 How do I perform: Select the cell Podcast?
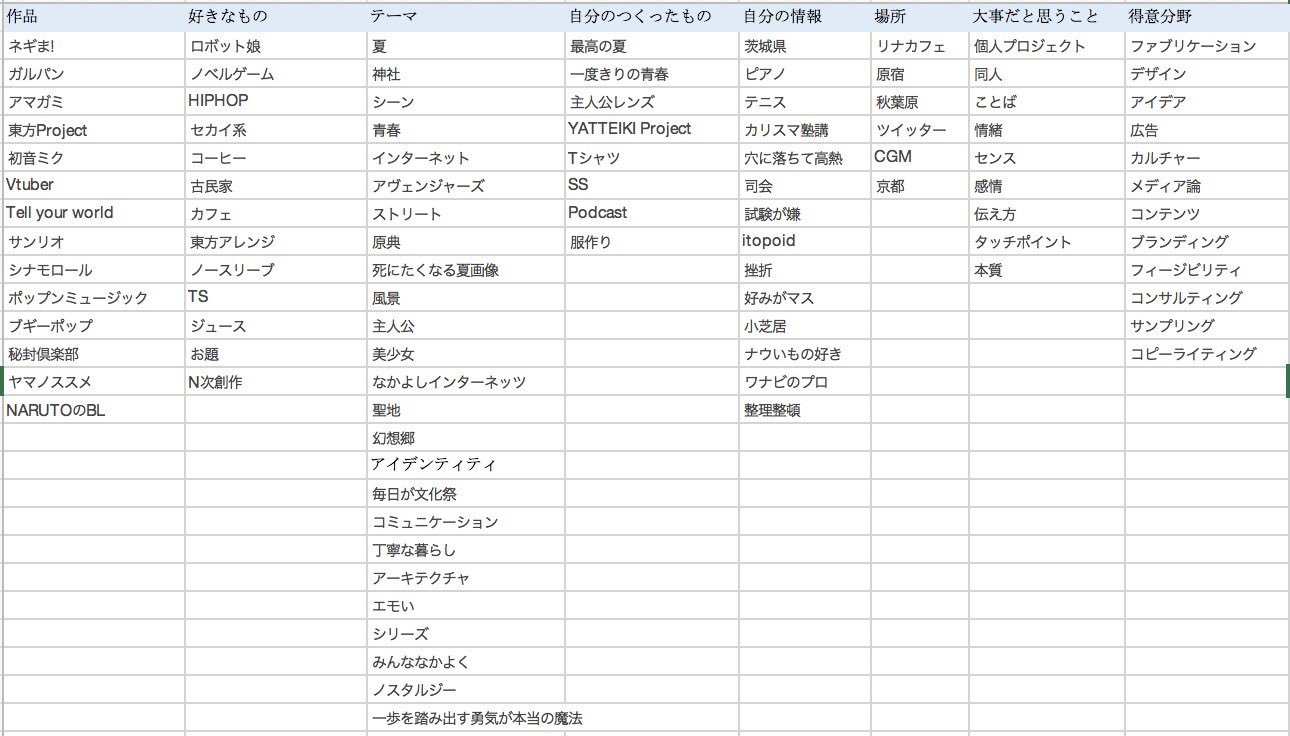coord(652,213)
